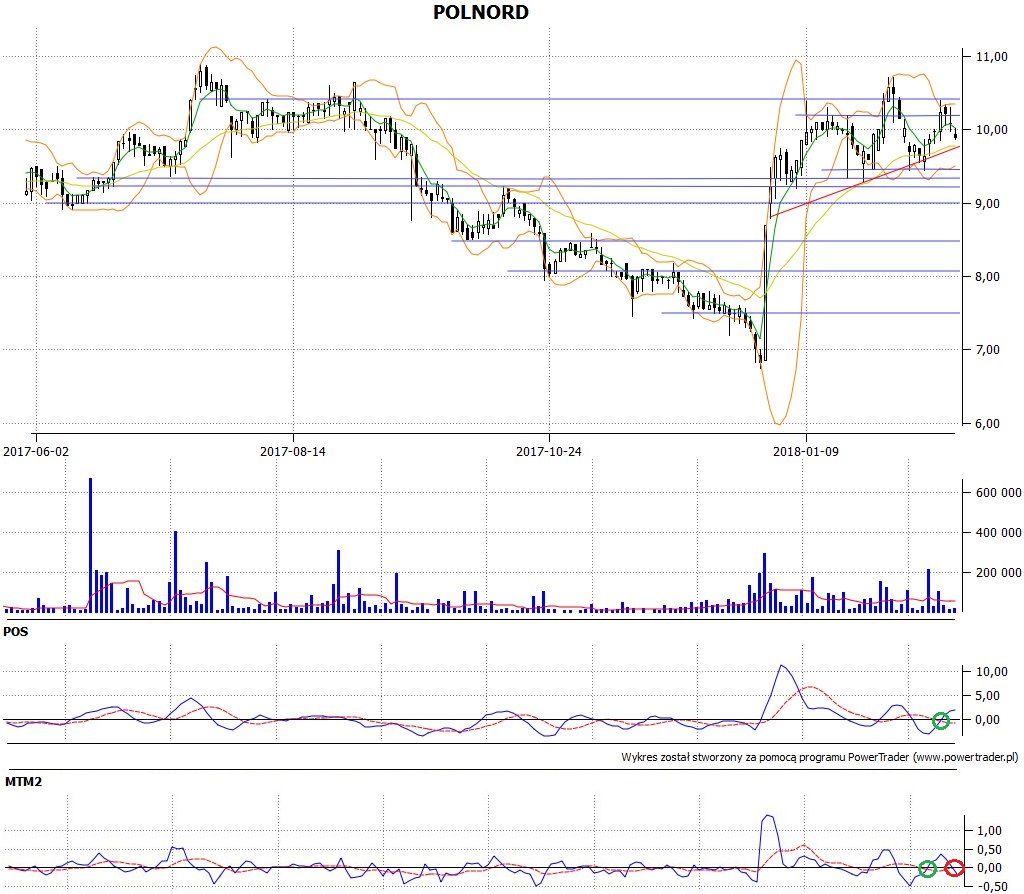Click the 0,50 MTM2 axis label
This screenshot has width=1024, height=894.
point(989,850)
